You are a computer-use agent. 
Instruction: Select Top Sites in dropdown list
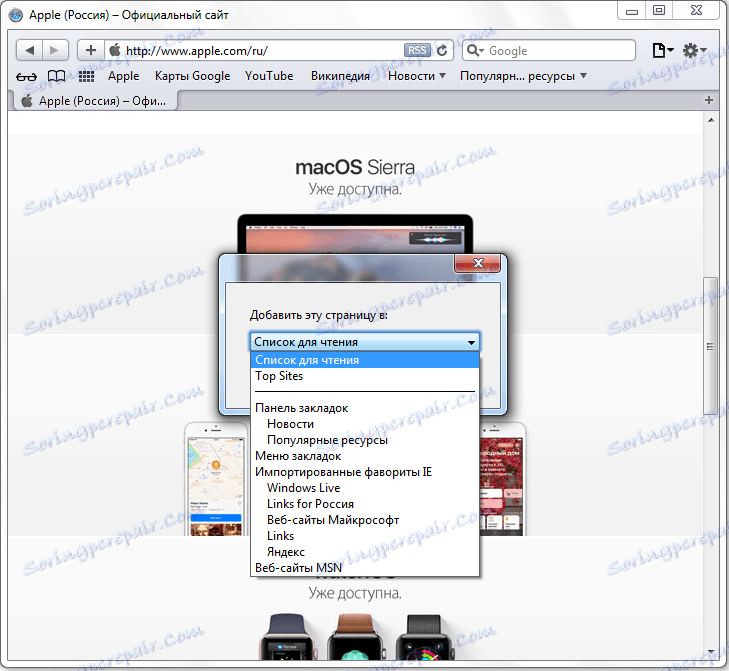coord(364,376)
